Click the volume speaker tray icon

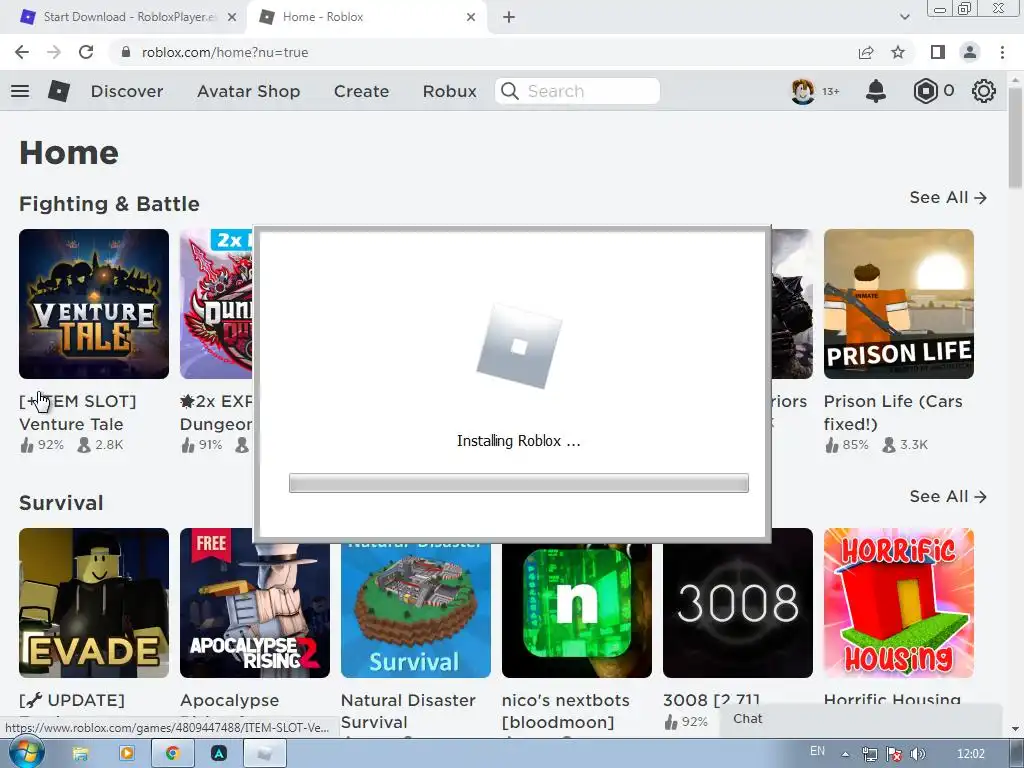click(x=918, y=754)
